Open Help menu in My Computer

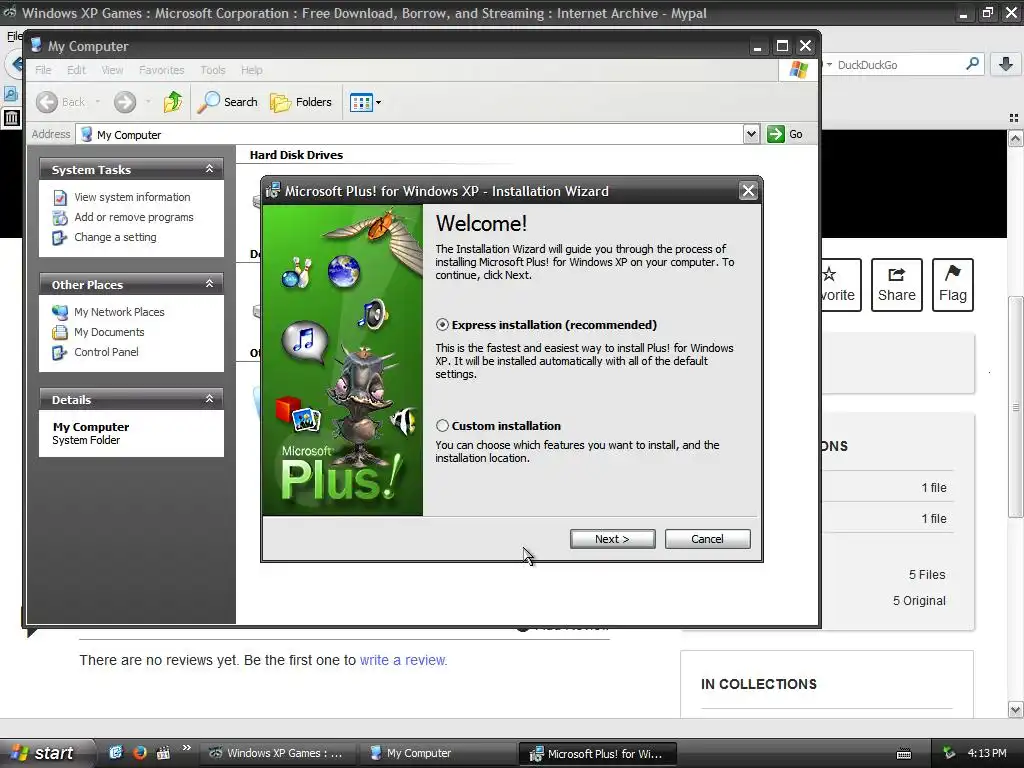click(x=251, y=70)
